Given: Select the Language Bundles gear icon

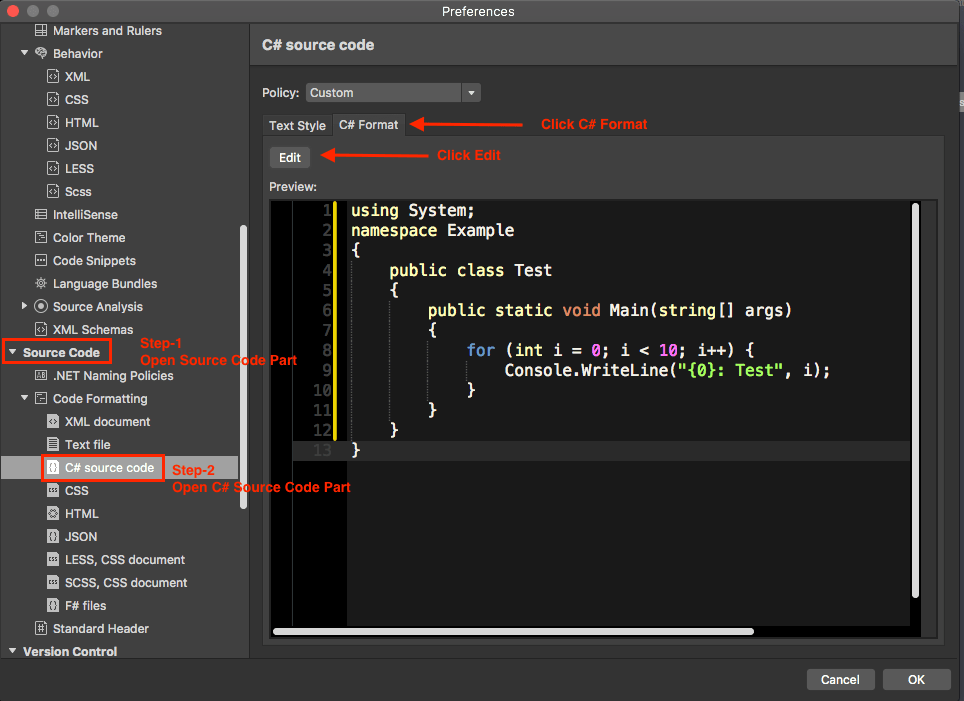Looking at the screenshot, I should [41, 283].
